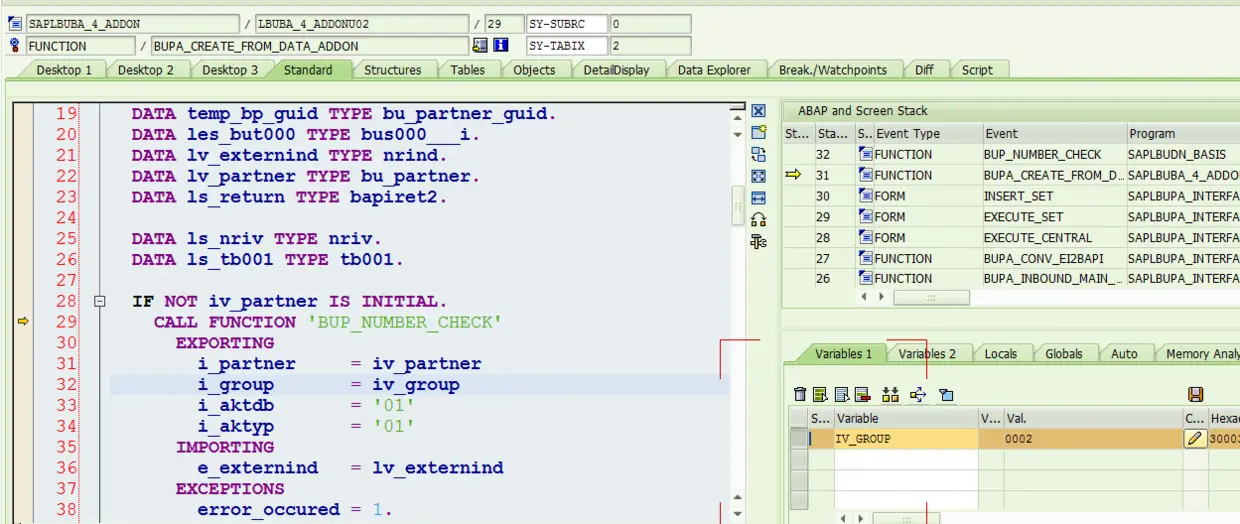Click the stack table horizontal scroll right arrow

click(x=881, y=297)
